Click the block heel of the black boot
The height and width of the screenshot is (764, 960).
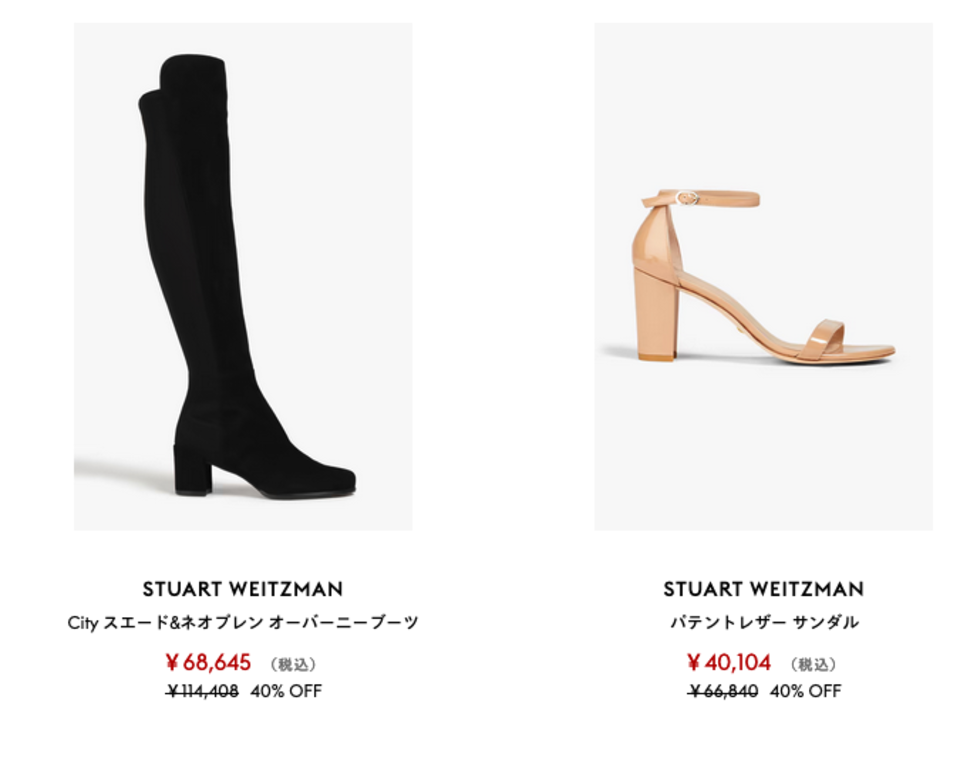192,470
